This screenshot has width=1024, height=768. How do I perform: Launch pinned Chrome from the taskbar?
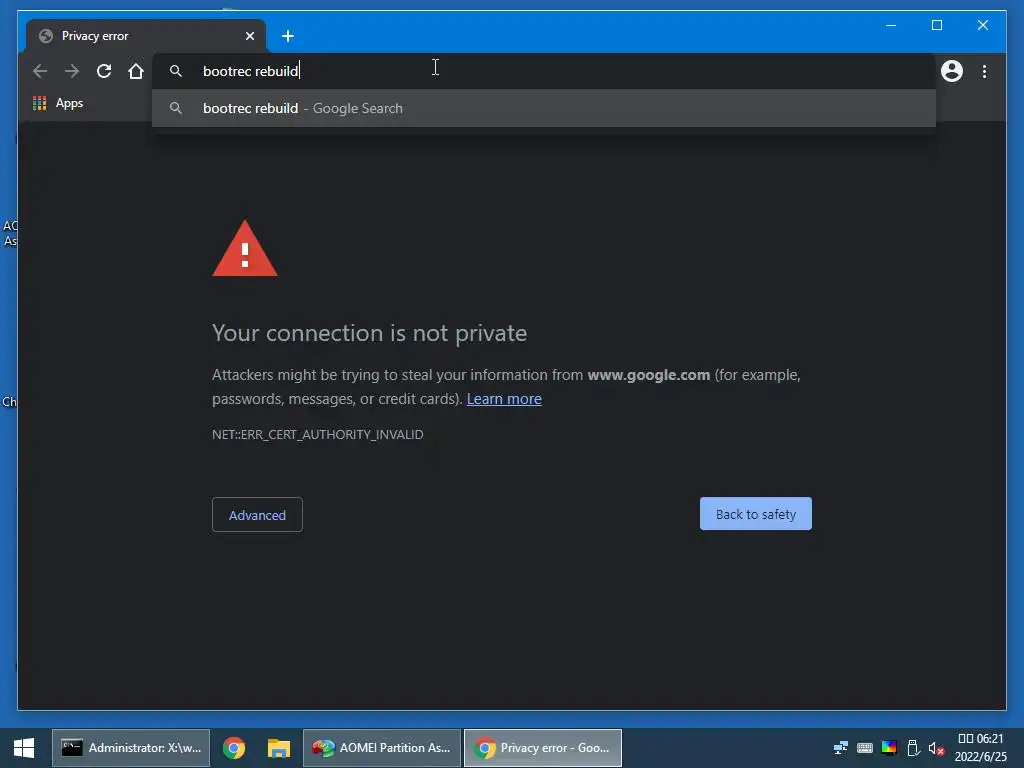coord(234,748)
